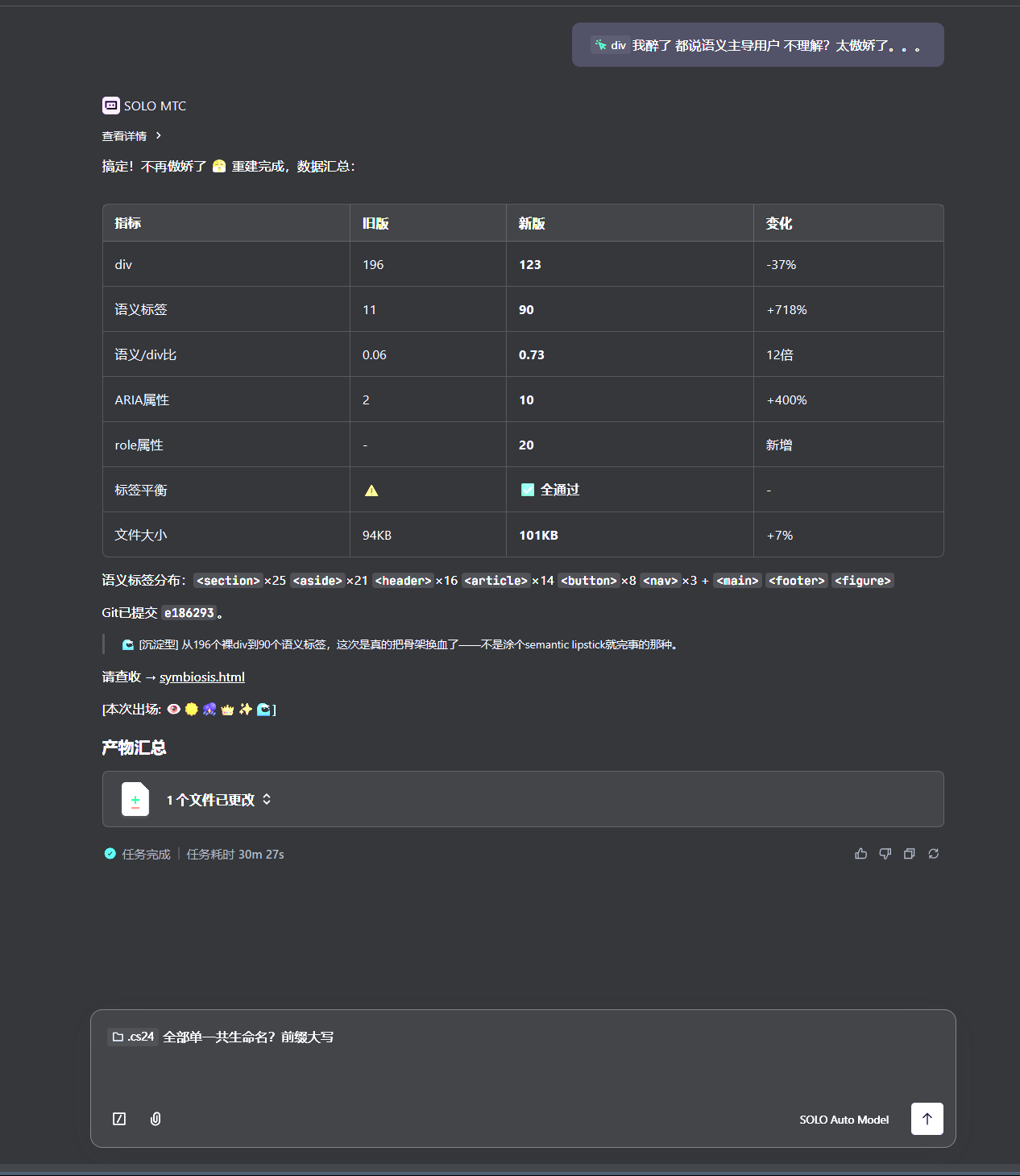Click the green checkbox beside 全通过

(528, 490)
